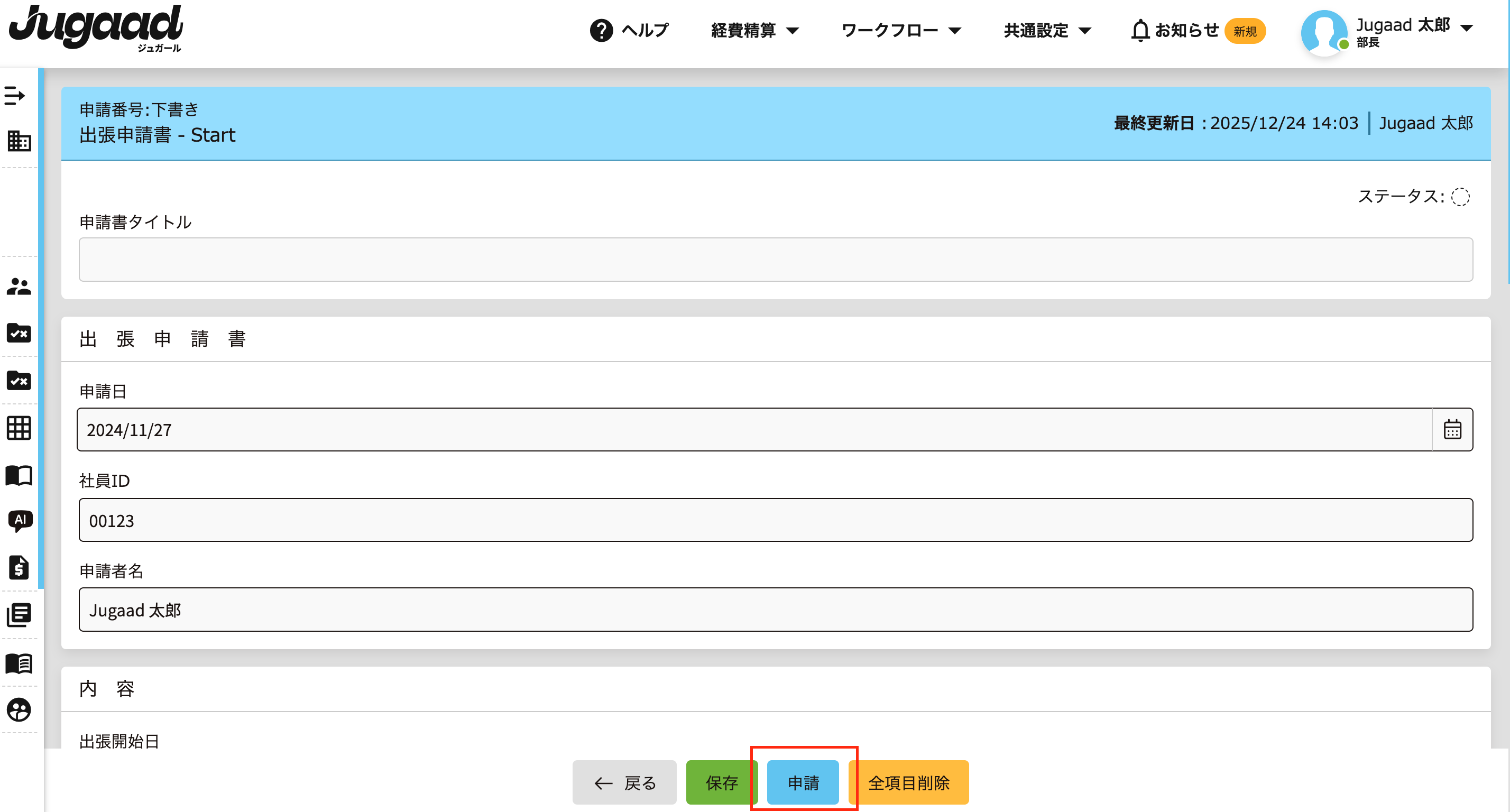
Task: Go back with 戻る button
Action: (624, 782)
